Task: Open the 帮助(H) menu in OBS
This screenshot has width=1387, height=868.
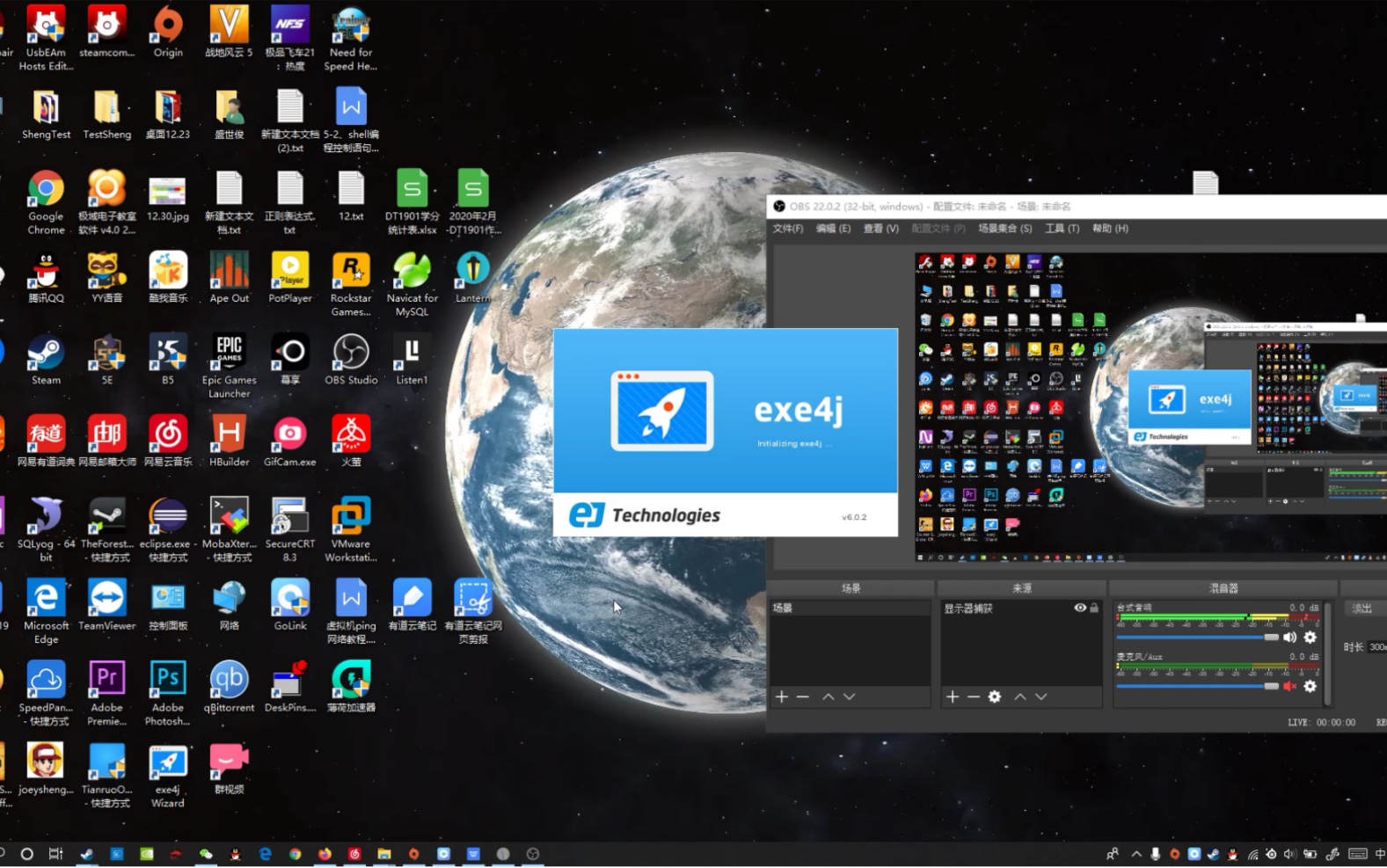Action: pyautogui.click(x=1110, y=228)
